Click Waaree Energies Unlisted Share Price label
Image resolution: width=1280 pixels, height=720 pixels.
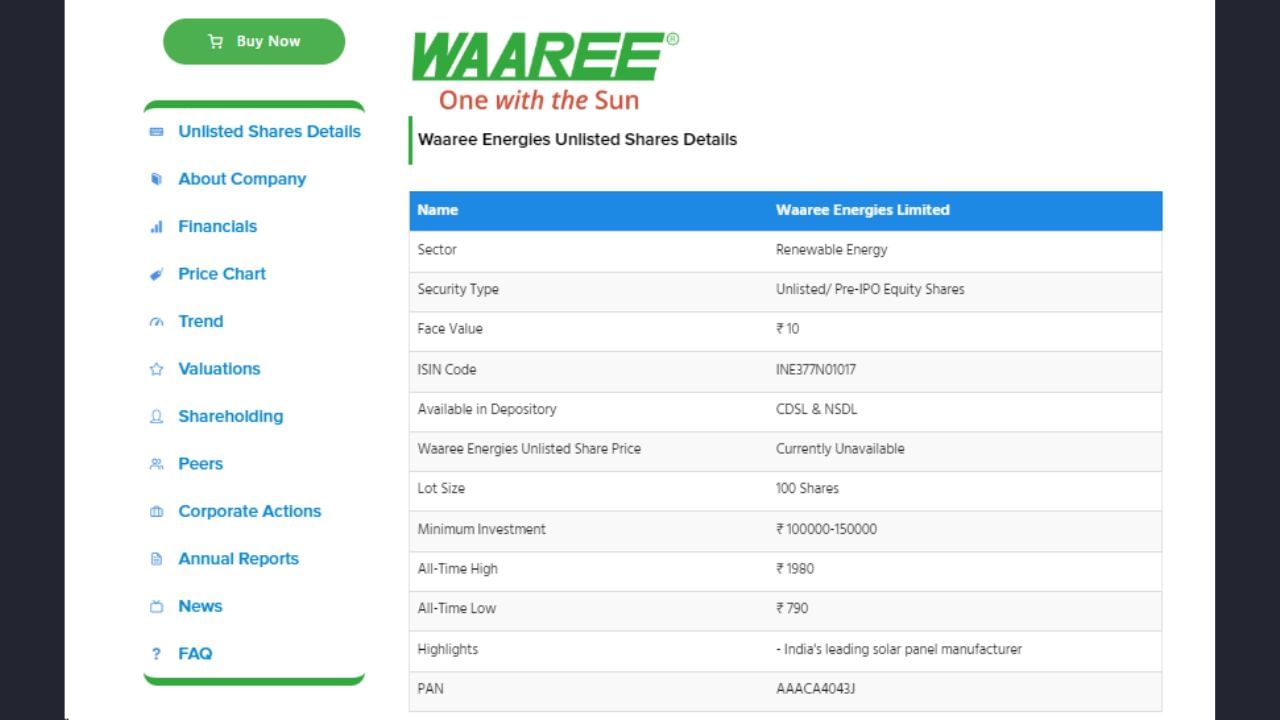coord(529,449)
